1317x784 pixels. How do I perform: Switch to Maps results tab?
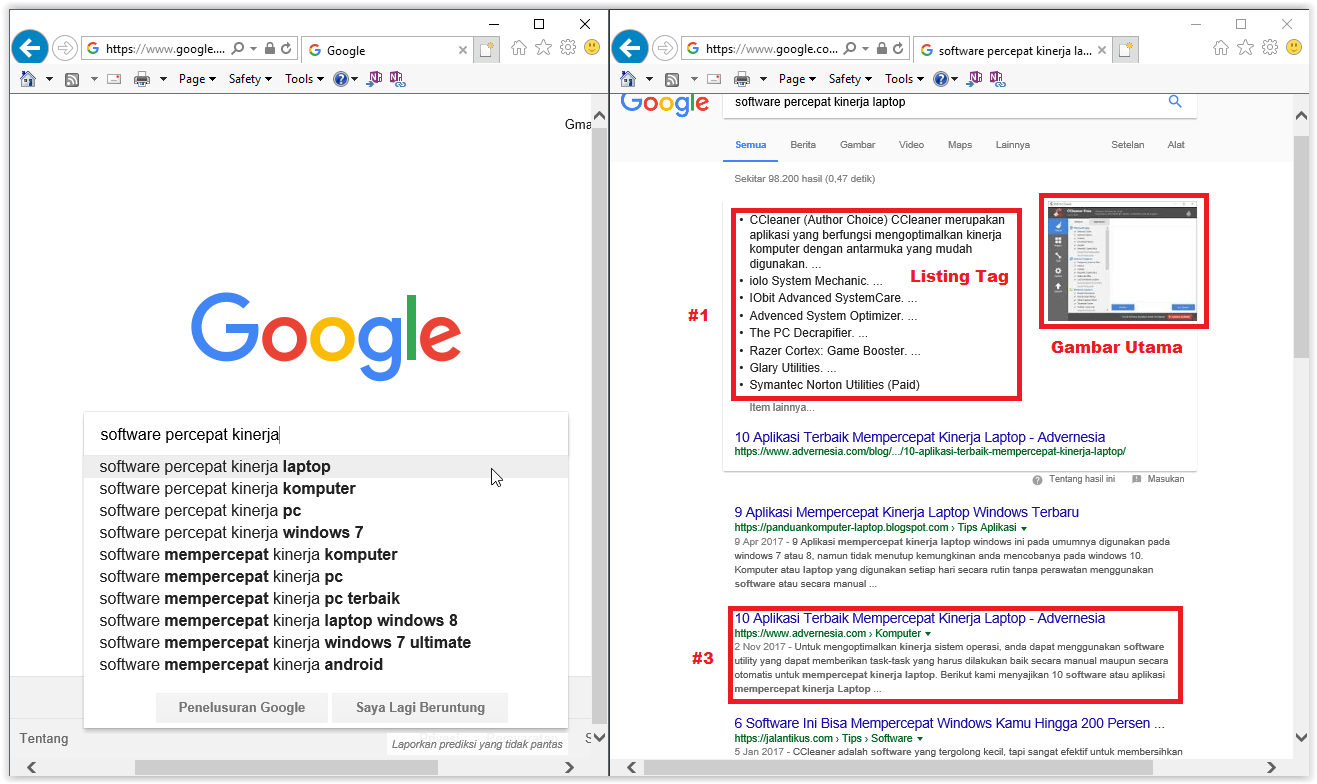(x=960, y=145)
